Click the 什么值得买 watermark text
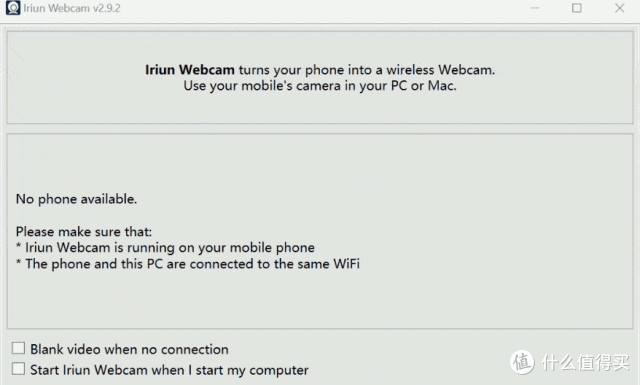This screenshot has width=640, height=385. [585, 362]
